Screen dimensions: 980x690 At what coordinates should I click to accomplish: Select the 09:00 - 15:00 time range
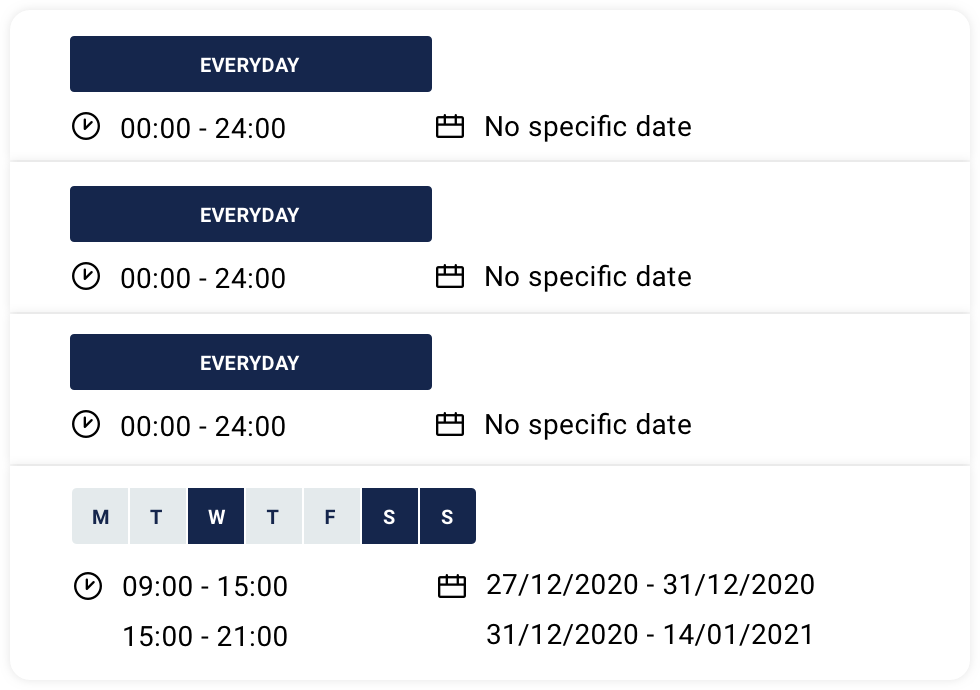[x=205, y=586]
